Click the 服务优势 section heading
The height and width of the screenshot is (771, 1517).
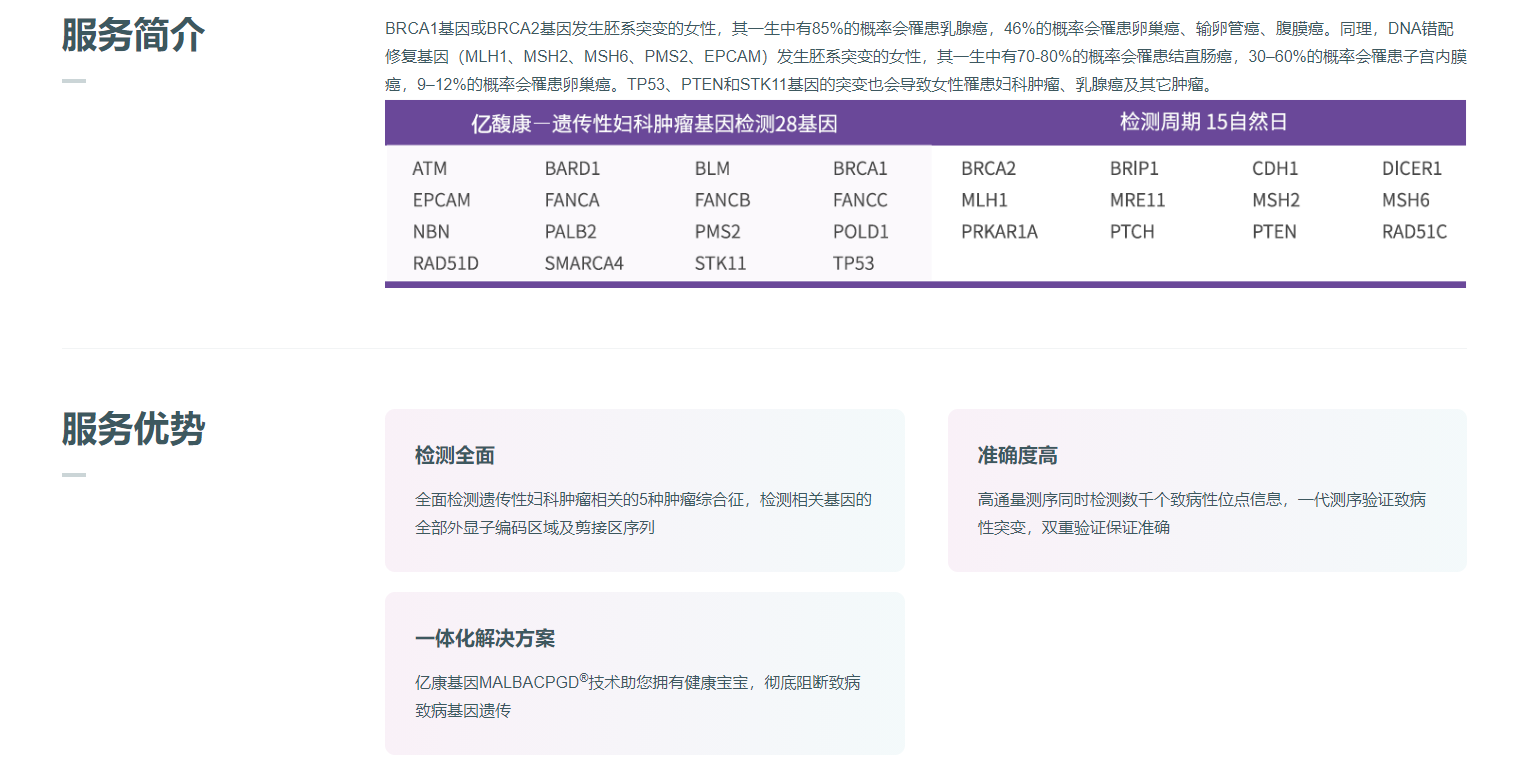(x=133, y=429)
